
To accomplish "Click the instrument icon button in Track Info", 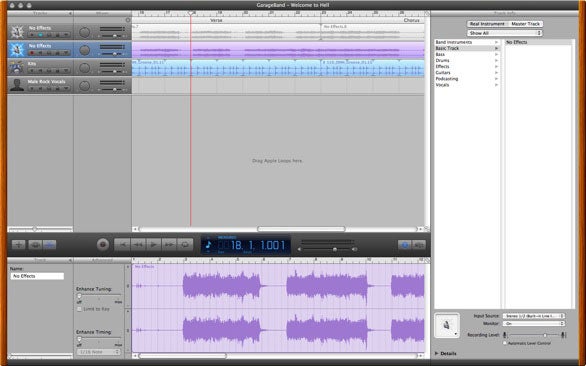I will click(x=447, y=325).
